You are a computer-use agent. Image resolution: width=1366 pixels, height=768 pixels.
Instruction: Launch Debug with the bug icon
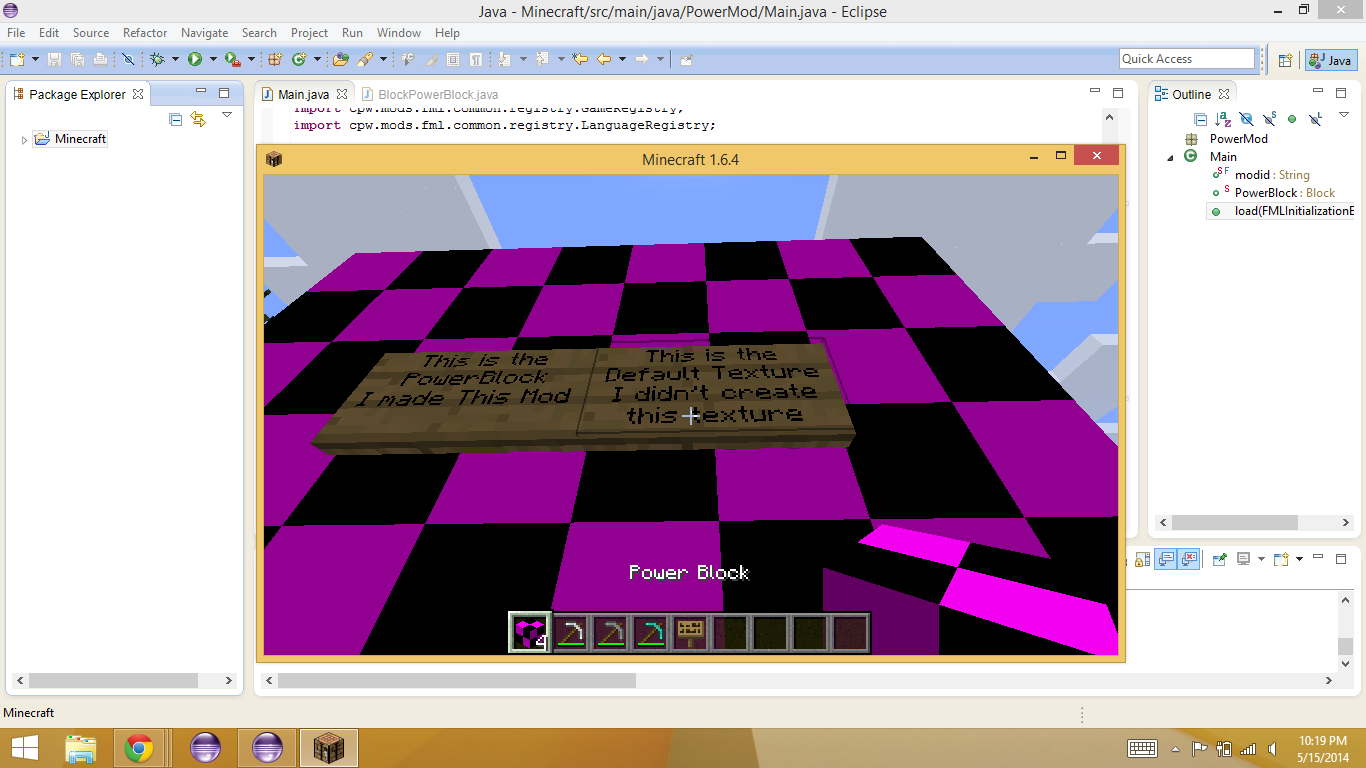point(157,59)
